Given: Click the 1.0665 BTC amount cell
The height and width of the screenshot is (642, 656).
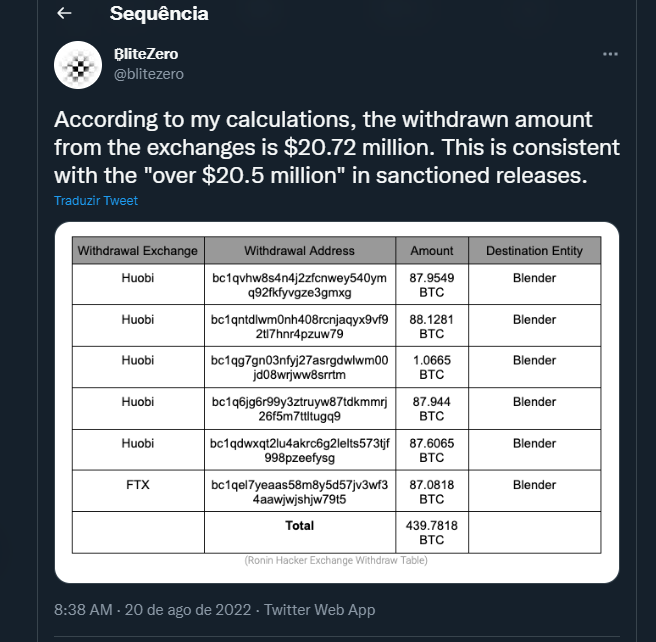Looking at the screenshot, I should pyautogui.click(x=431, y=367).
